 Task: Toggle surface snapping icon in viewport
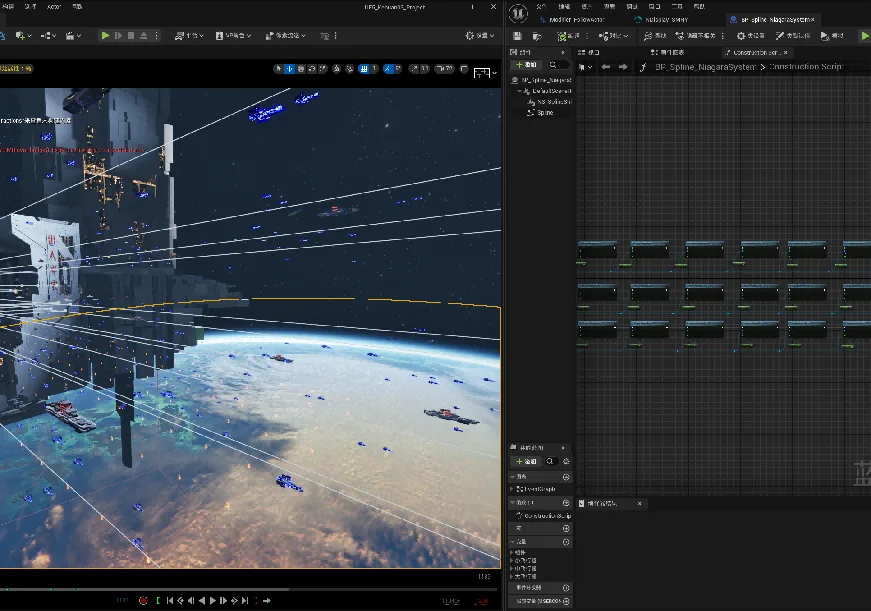click(349, 69)
